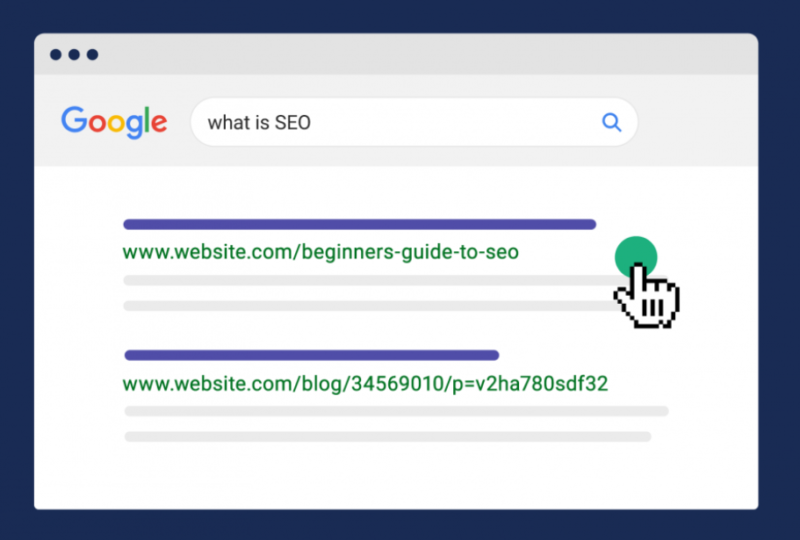This screenshot has width=800, height=540.
Task: Click the gray browser window title bar
Action: [x=396, y=54]
